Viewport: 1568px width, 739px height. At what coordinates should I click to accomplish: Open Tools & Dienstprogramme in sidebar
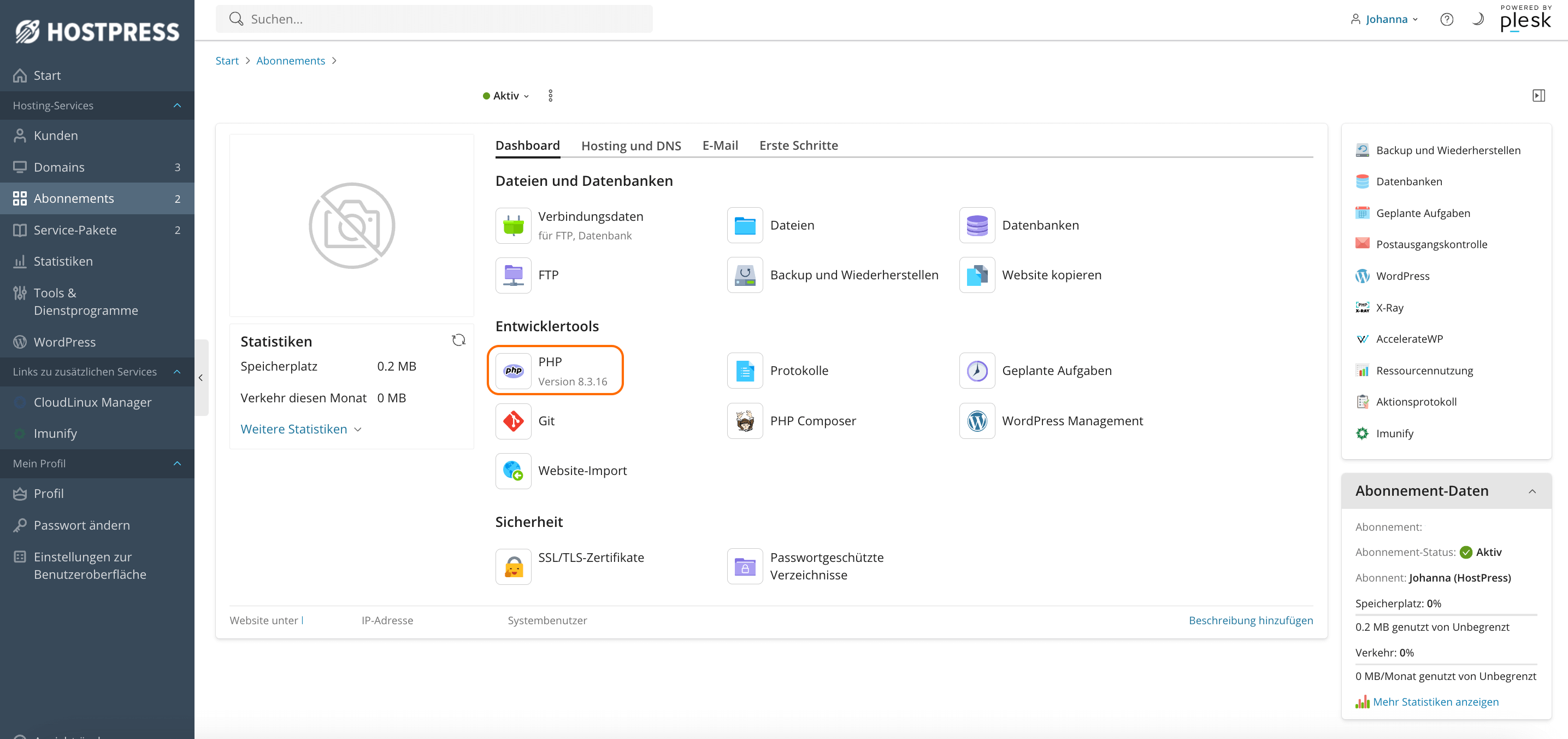point(97,302)
